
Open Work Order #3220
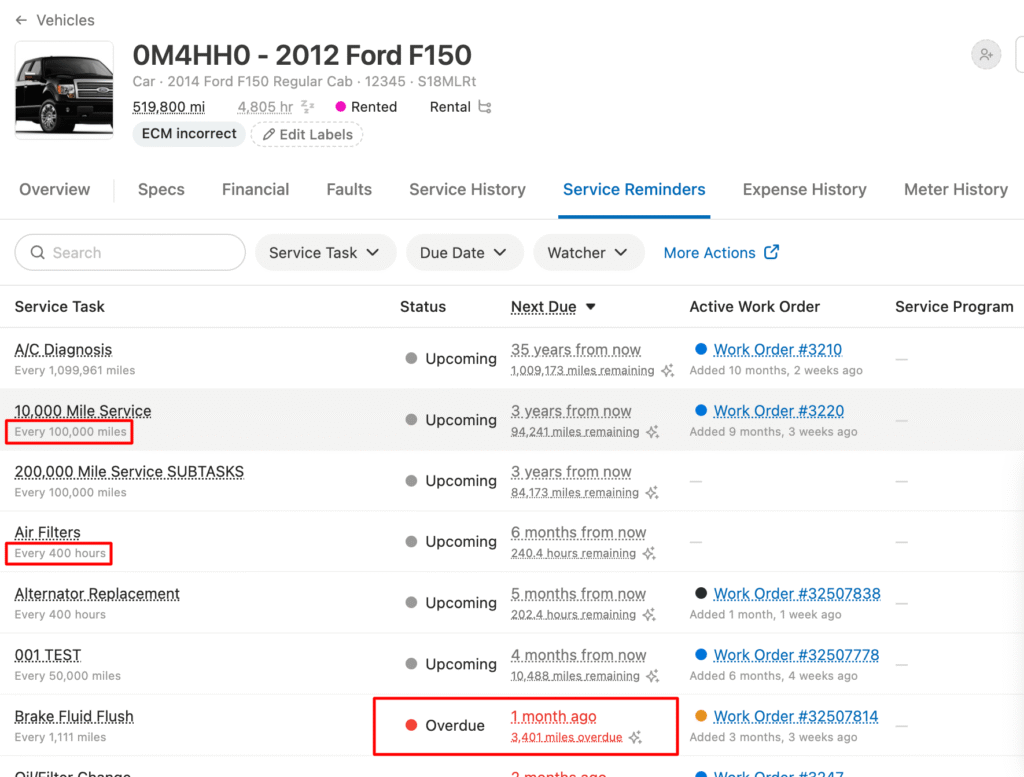[x=778, y=410]
